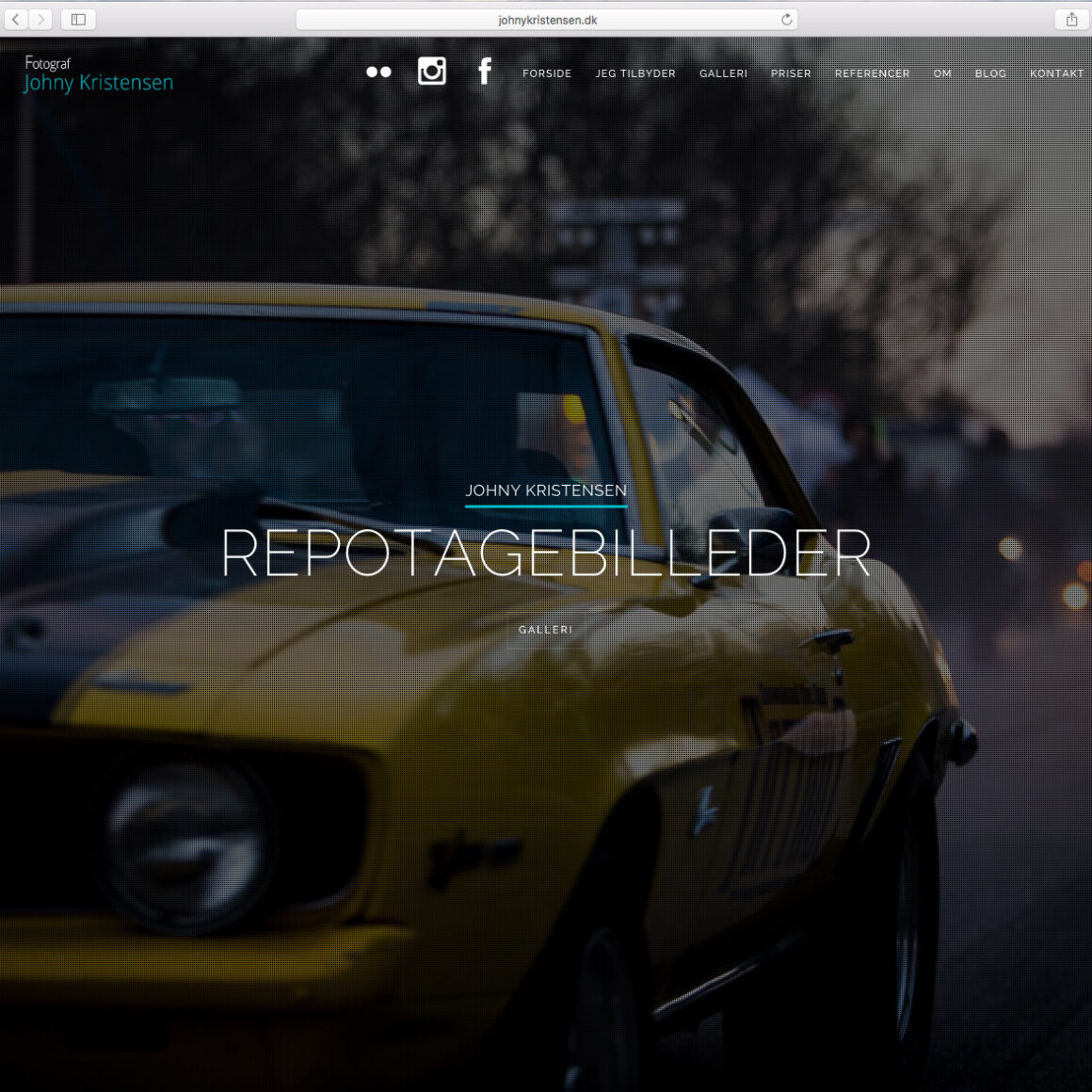This screenshot has width=1092, height=1092.
Task: Open the Instagram icon in header
Action: click(x=432, y=71)
